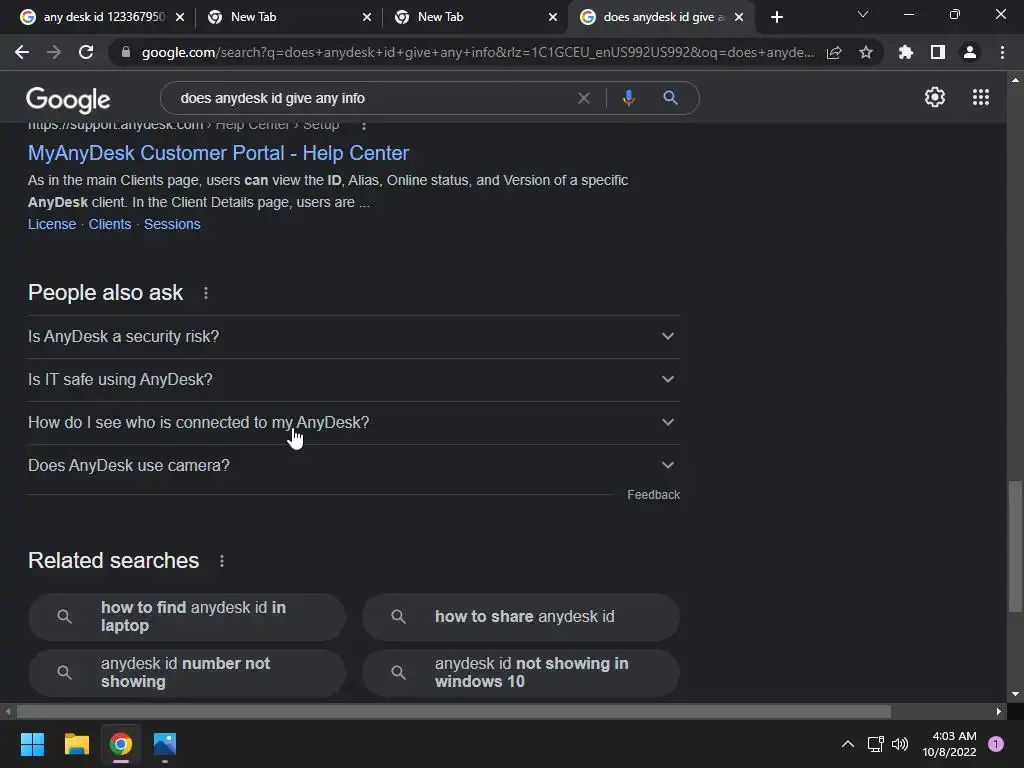View site info via the lock icon
Screen dimensions: 1024x768
pos(125,52)
